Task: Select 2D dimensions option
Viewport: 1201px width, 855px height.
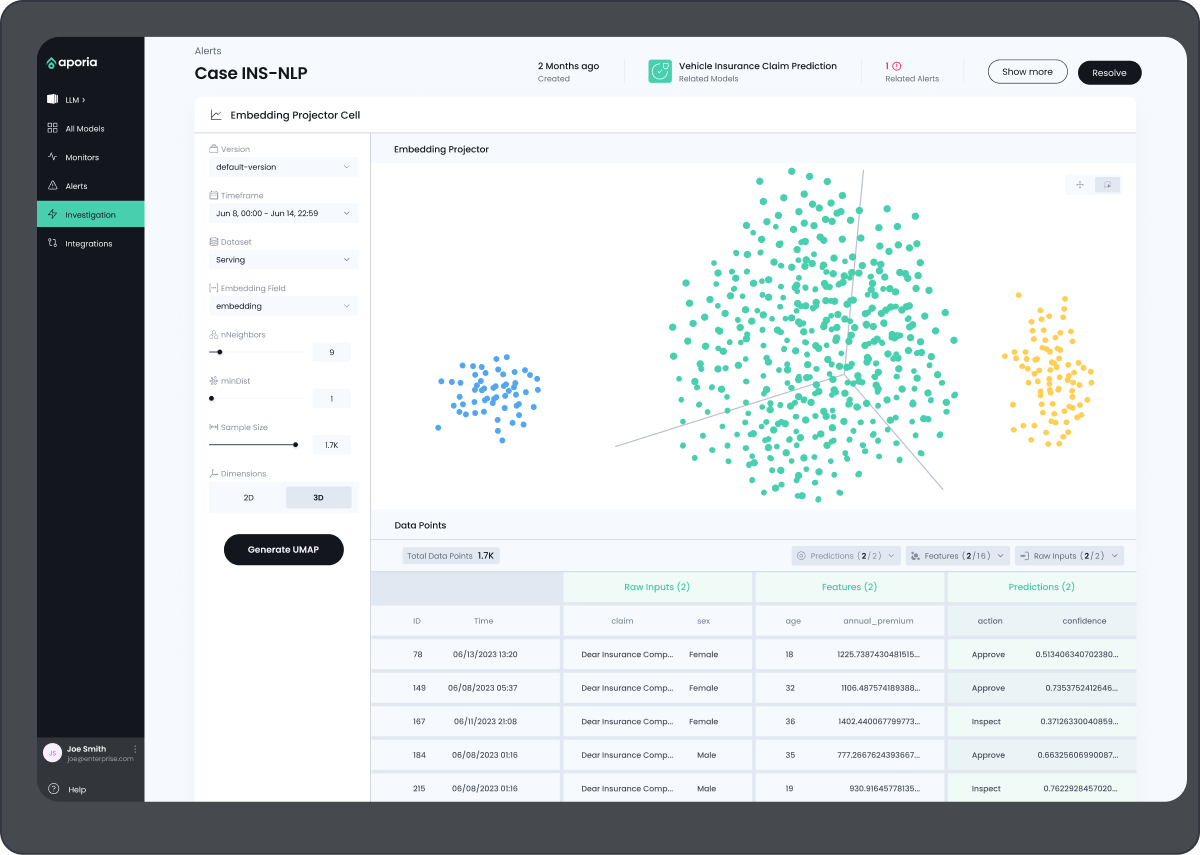Action: [248, 497]
